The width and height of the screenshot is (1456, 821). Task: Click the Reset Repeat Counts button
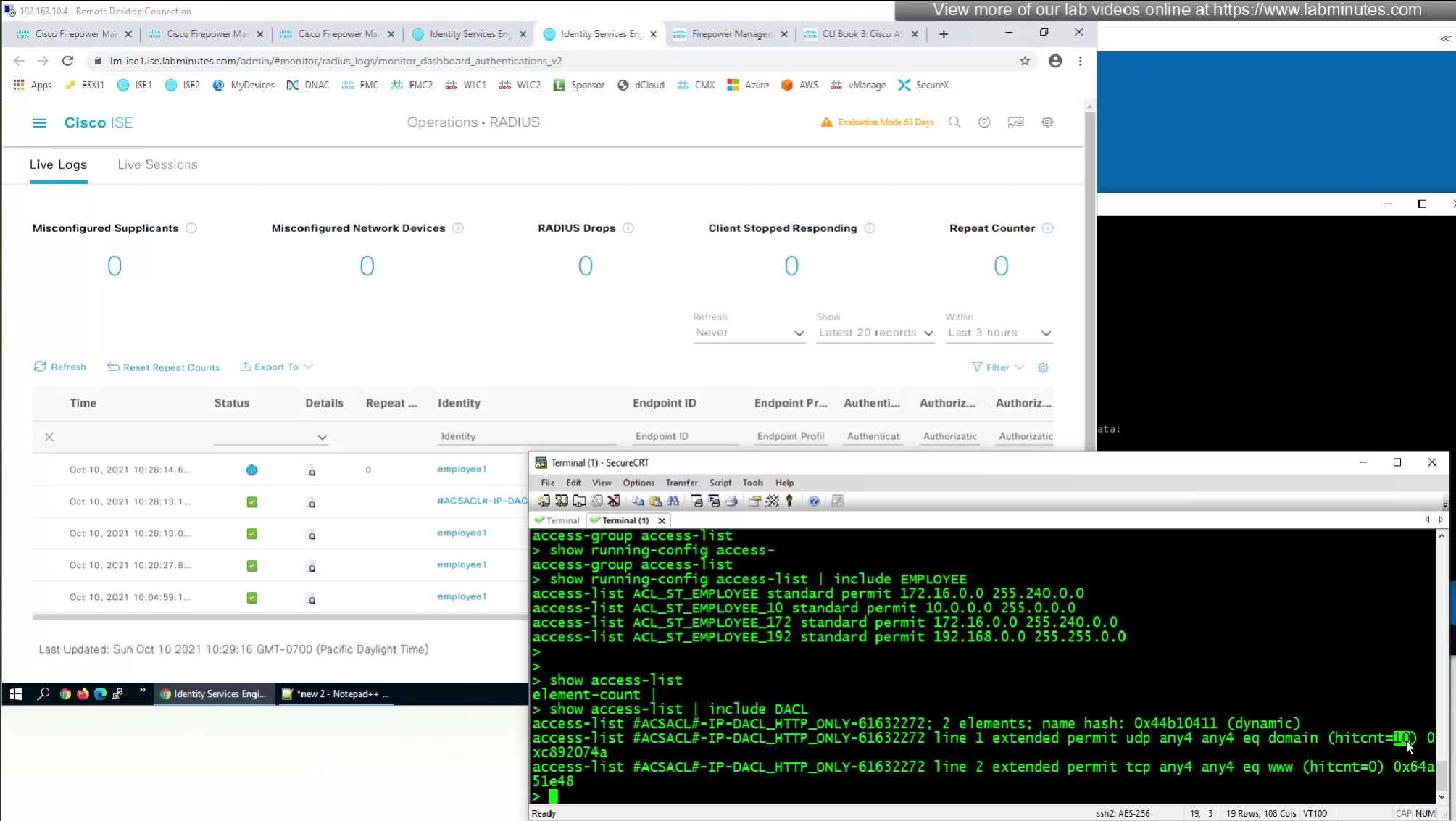pos(164,367)
